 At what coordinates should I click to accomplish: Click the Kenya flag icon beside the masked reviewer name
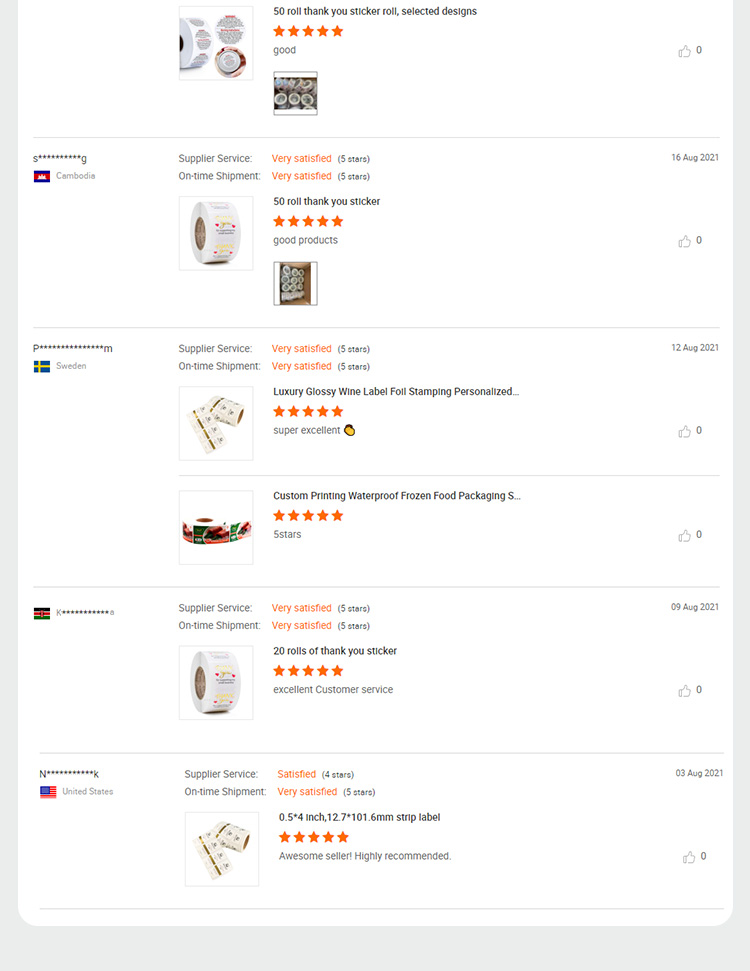(x=42, y=611)
